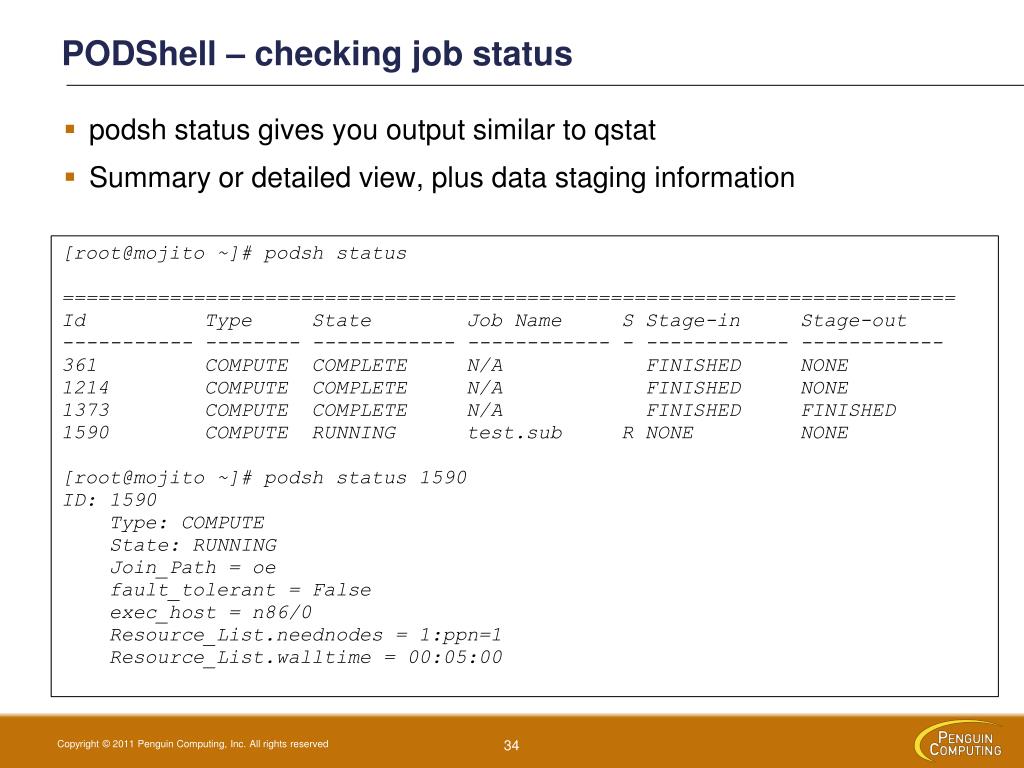Click the Penguin Computing logo
This screenshot has height=768, width=1024.
point(959,741)
